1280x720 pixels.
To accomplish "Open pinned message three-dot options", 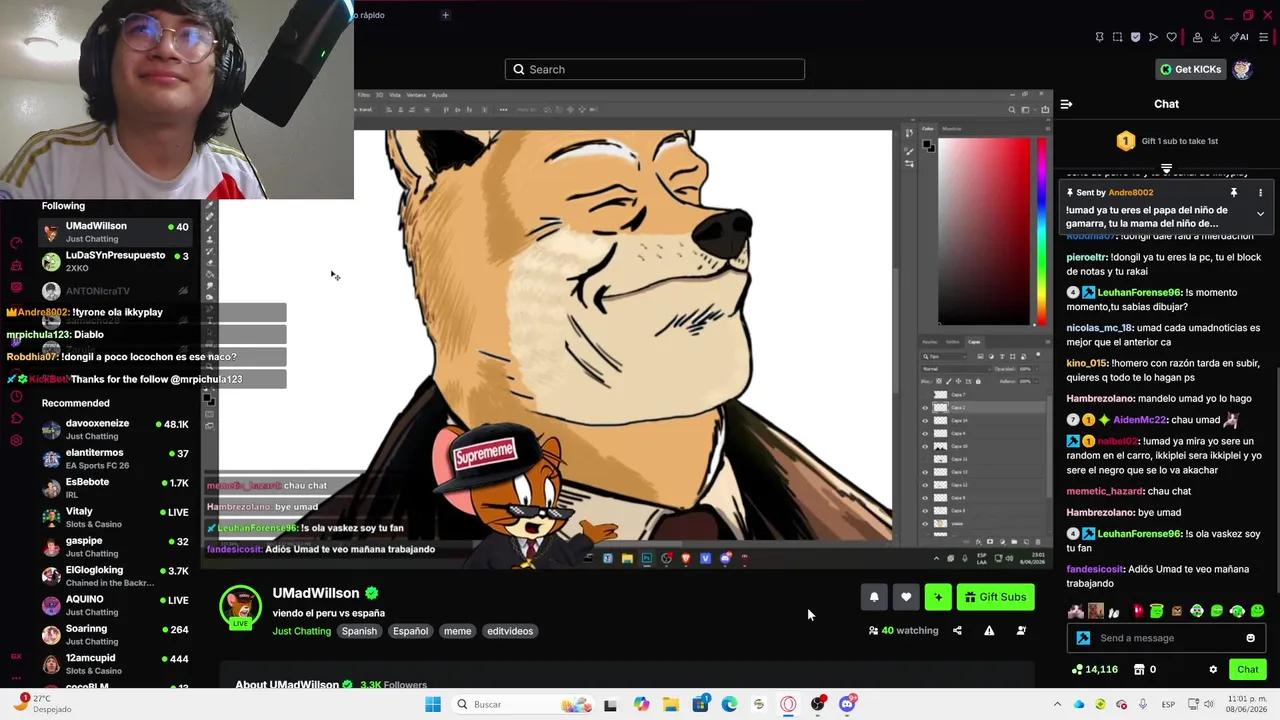I will (x=1260, y=192).
